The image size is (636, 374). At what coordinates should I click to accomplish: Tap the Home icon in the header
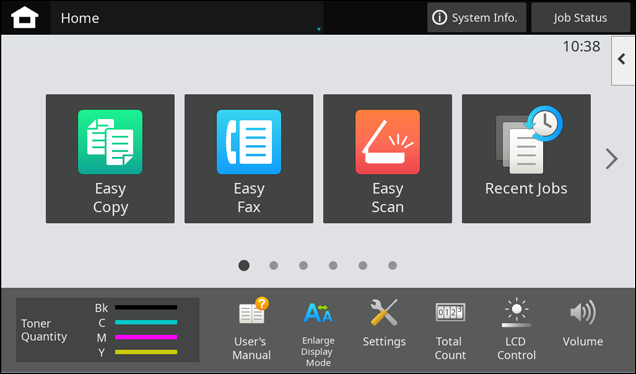click(x=25, y=17)
